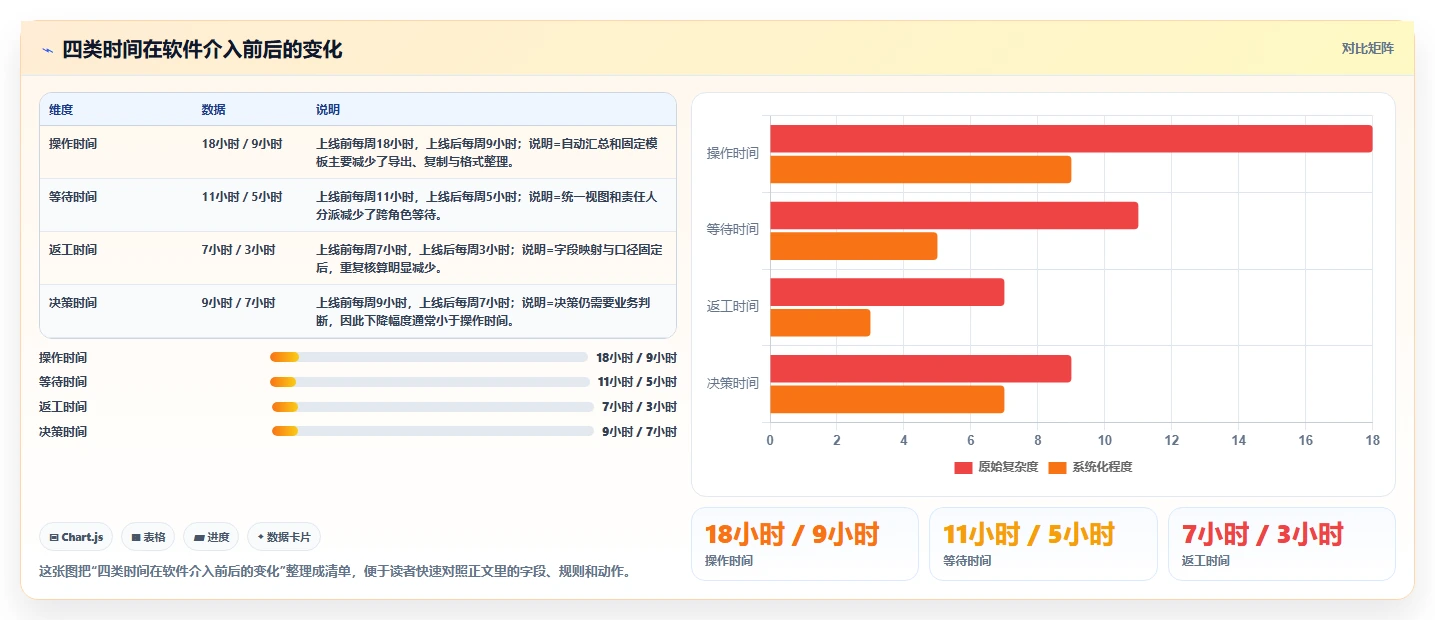
Task: Select the 表格 tag chip
Action: [x=148, y=537]
